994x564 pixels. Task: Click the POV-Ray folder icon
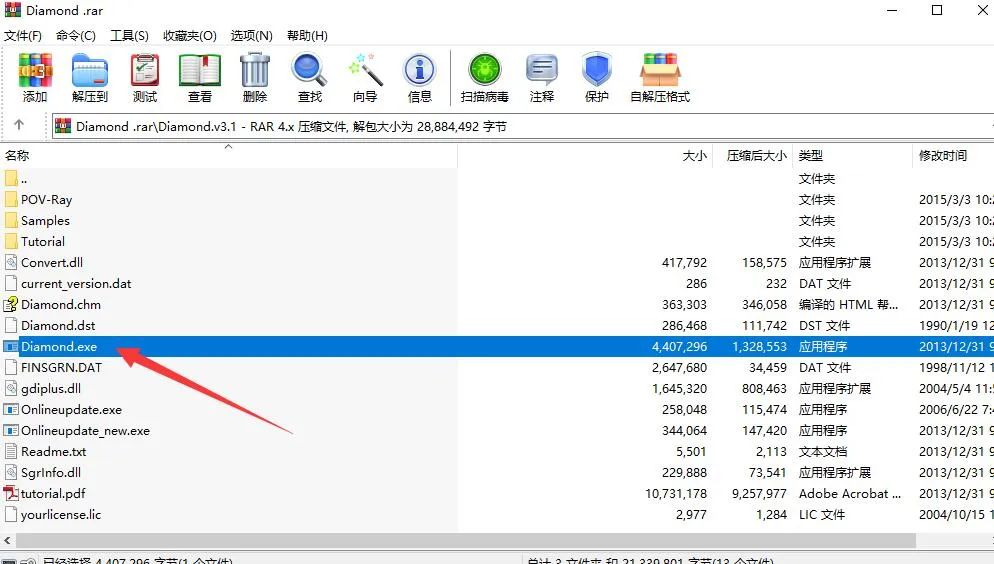pyautogui.click(x=11, y=200)
